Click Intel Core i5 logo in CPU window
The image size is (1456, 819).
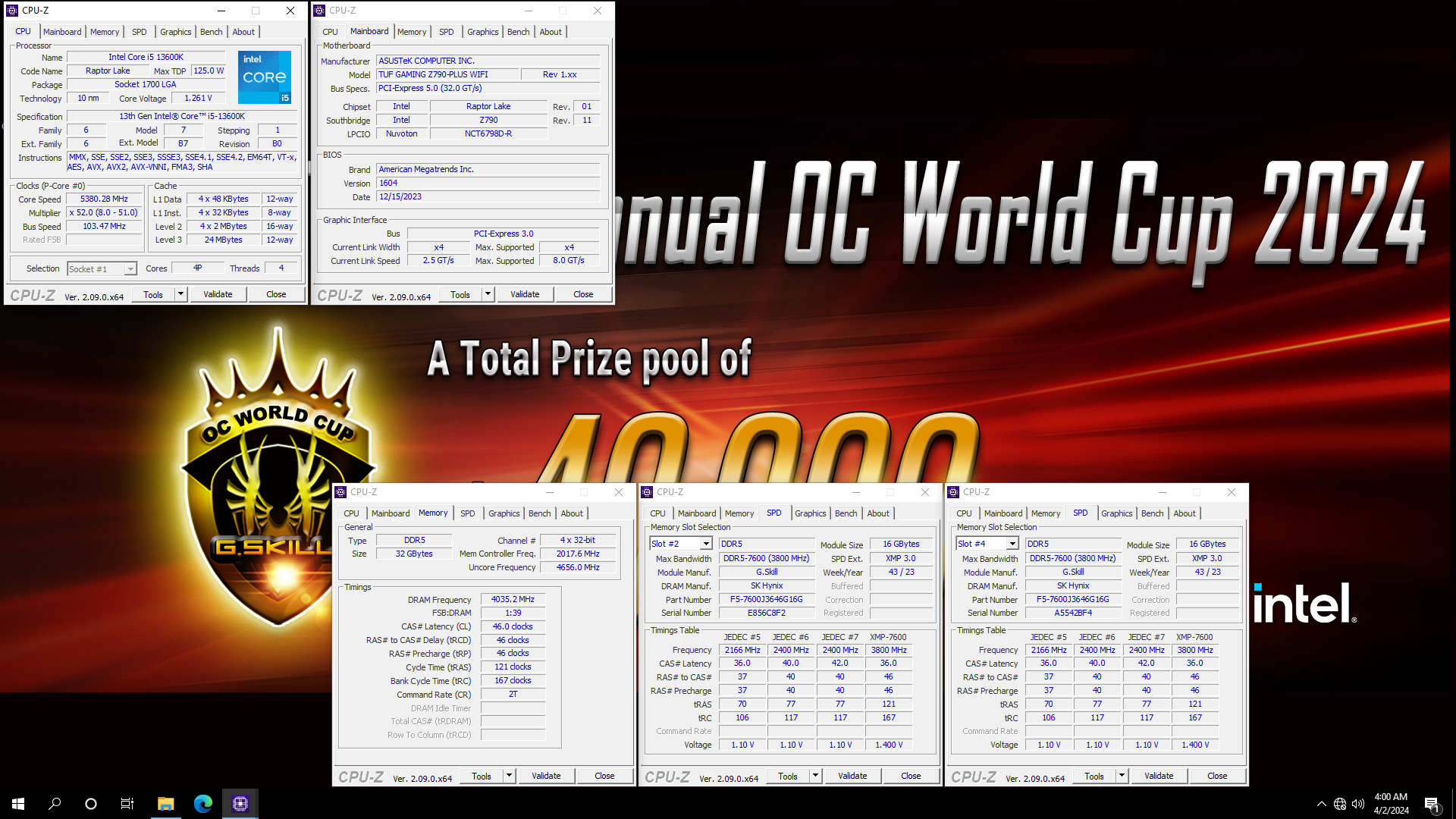pyautogui.click(x=264, y=77)
